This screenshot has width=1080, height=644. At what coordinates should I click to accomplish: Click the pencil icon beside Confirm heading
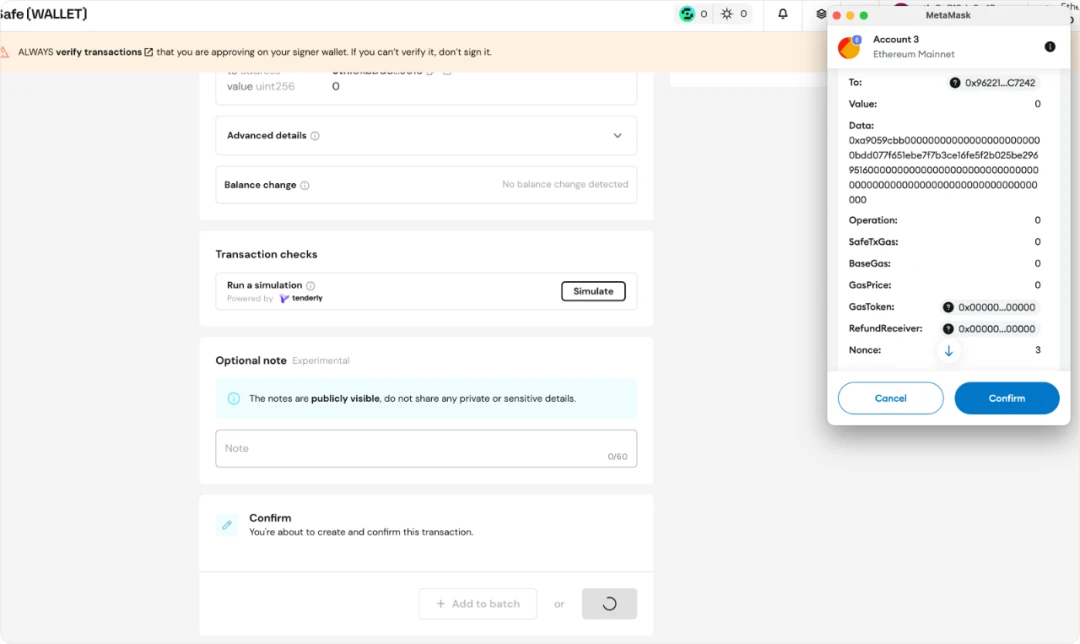point(227,525)
